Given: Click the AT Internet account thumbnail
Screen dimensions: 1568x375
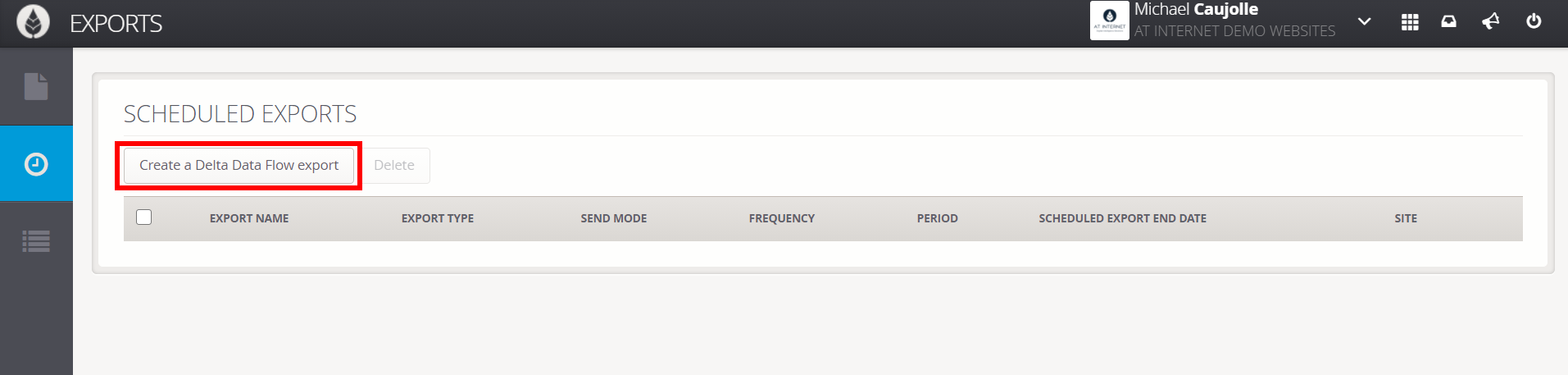Looking at the screenshot, I should click(1110, 21).
